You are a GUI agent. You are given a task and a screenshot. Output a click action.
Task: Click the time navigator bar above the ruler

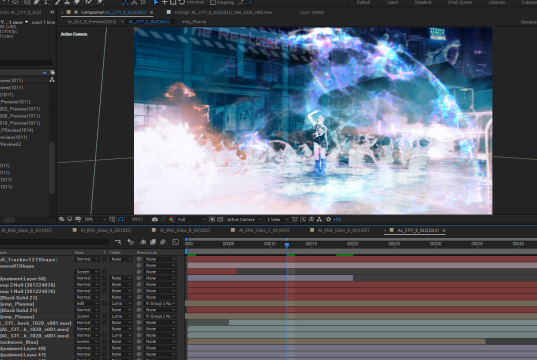pyautogui.click(x=361, y=239)
